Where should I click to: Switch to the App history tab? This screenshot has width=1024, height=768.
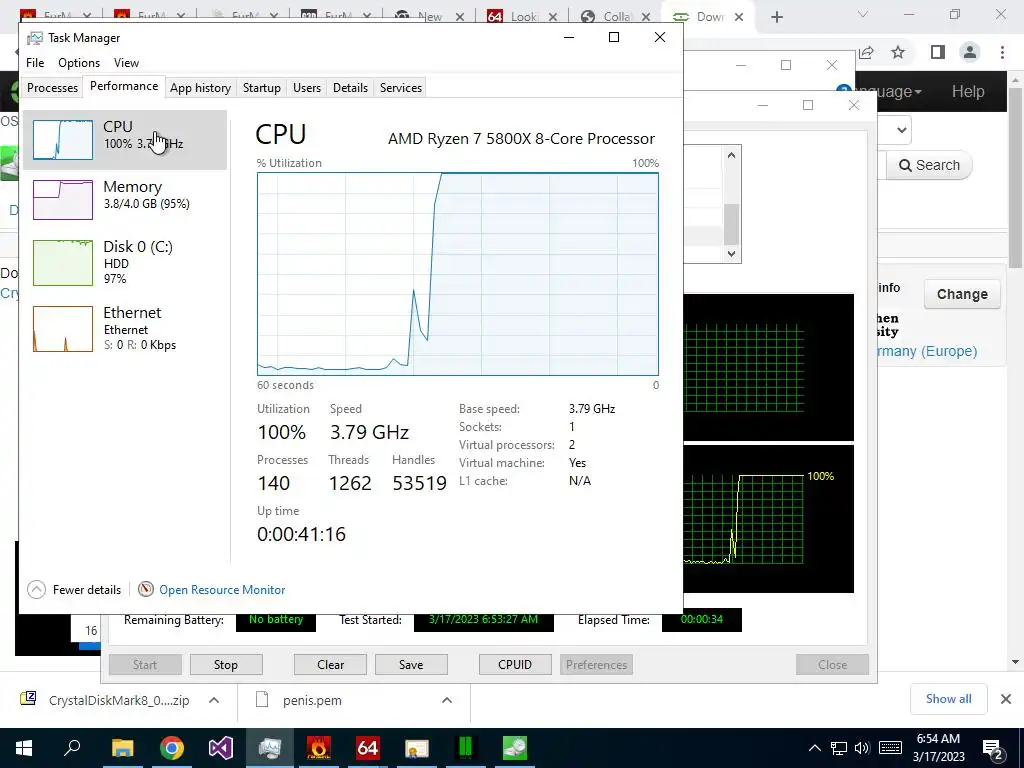(x=200, y=88)
